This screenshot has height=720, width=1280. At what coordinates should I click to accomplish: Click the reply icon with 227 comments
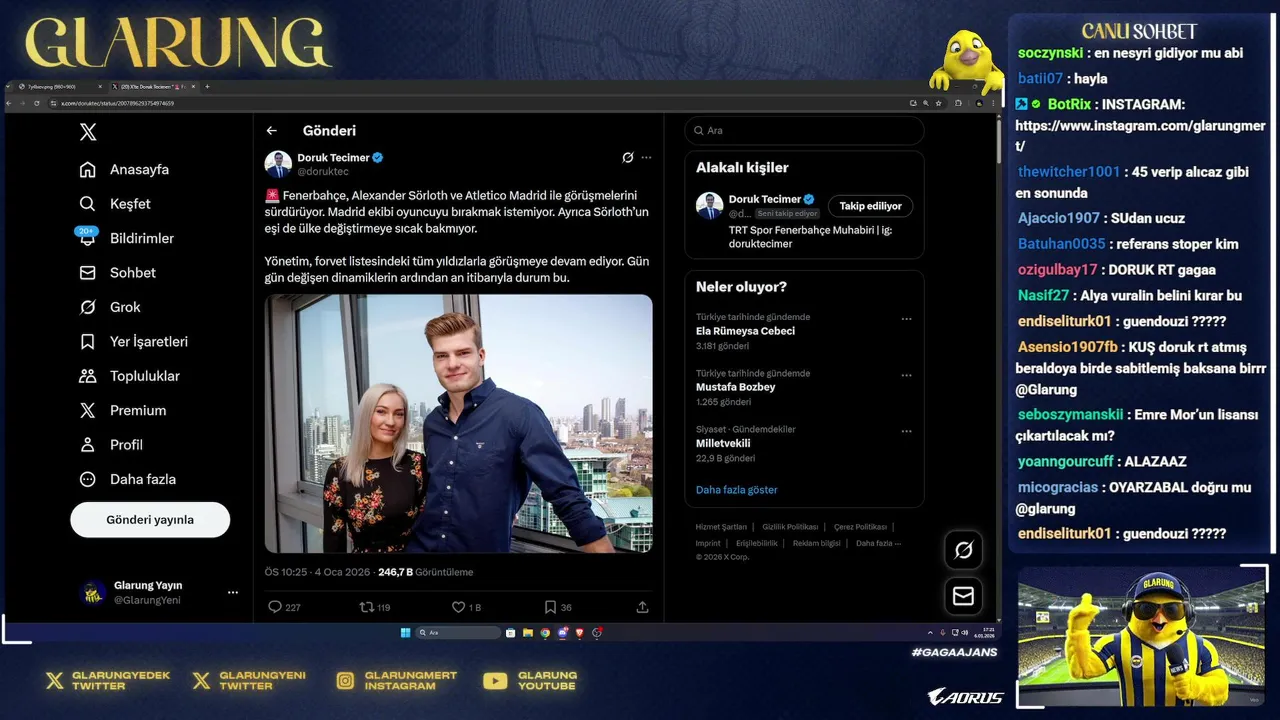point(275,607)
